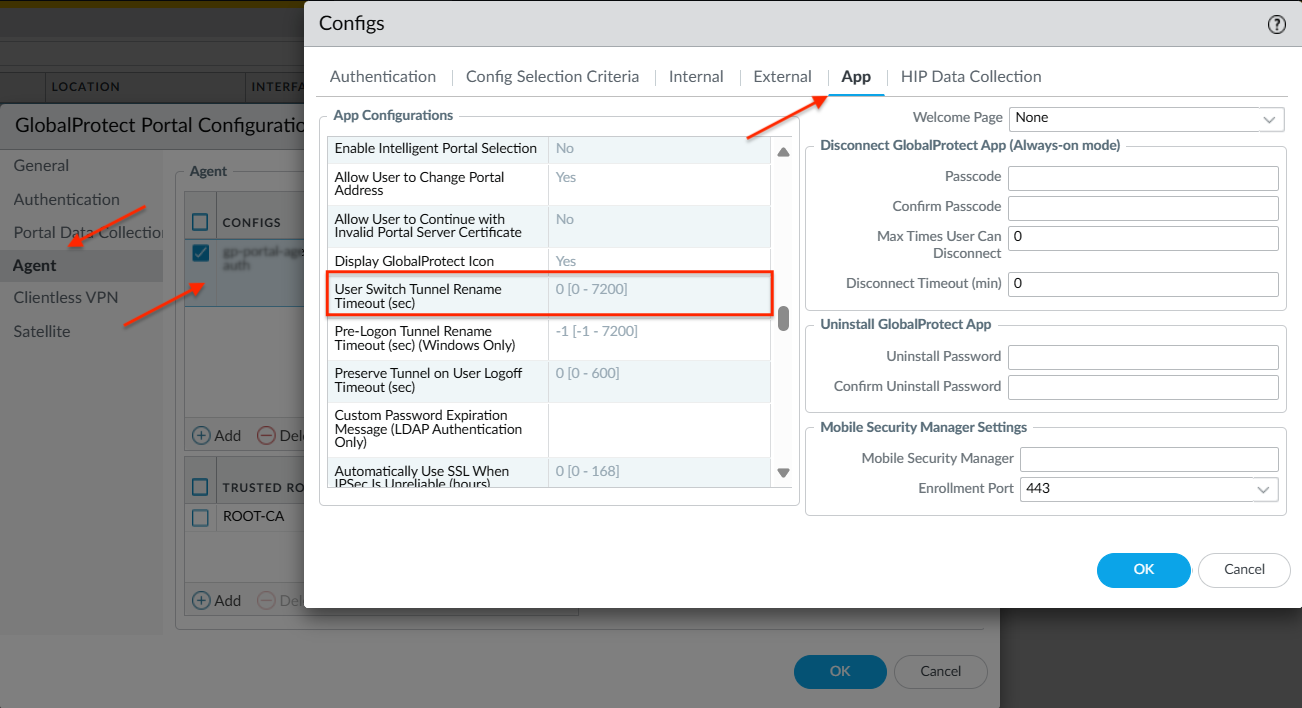Click Cancel in GlobalProtect Portal Configuration window
This screenshot has width=1302, height=708.
click(941, 672)
